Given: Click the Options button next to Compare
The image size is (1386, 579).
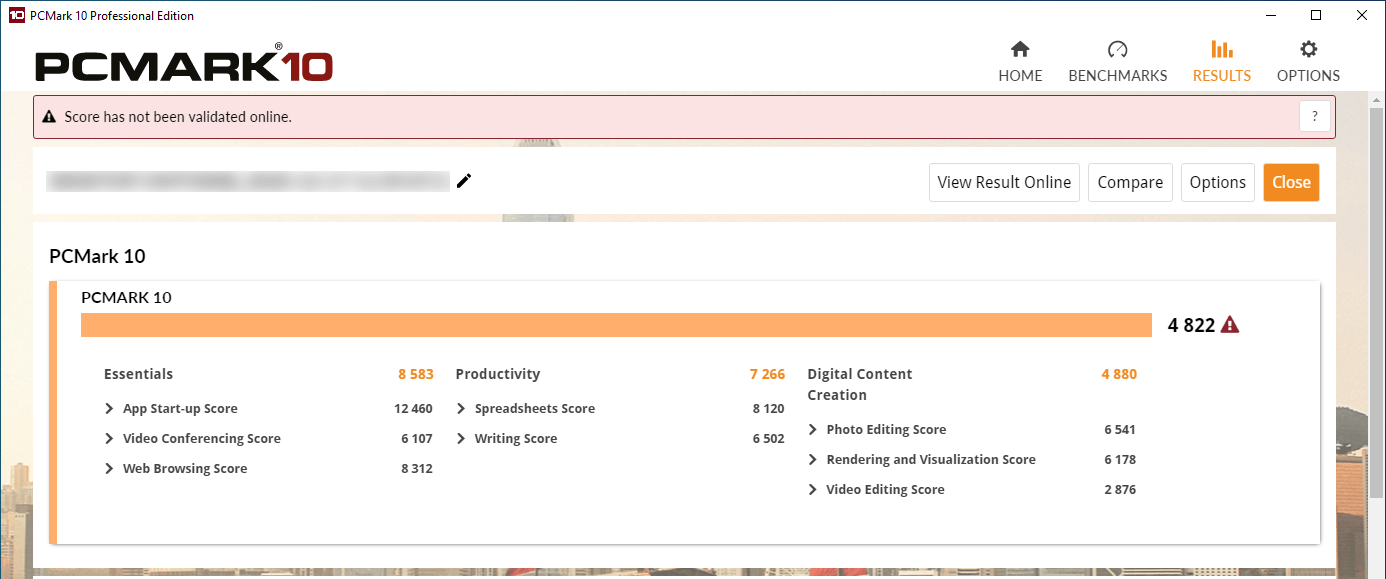Looking at the screenshot, I should [1217, 182].
